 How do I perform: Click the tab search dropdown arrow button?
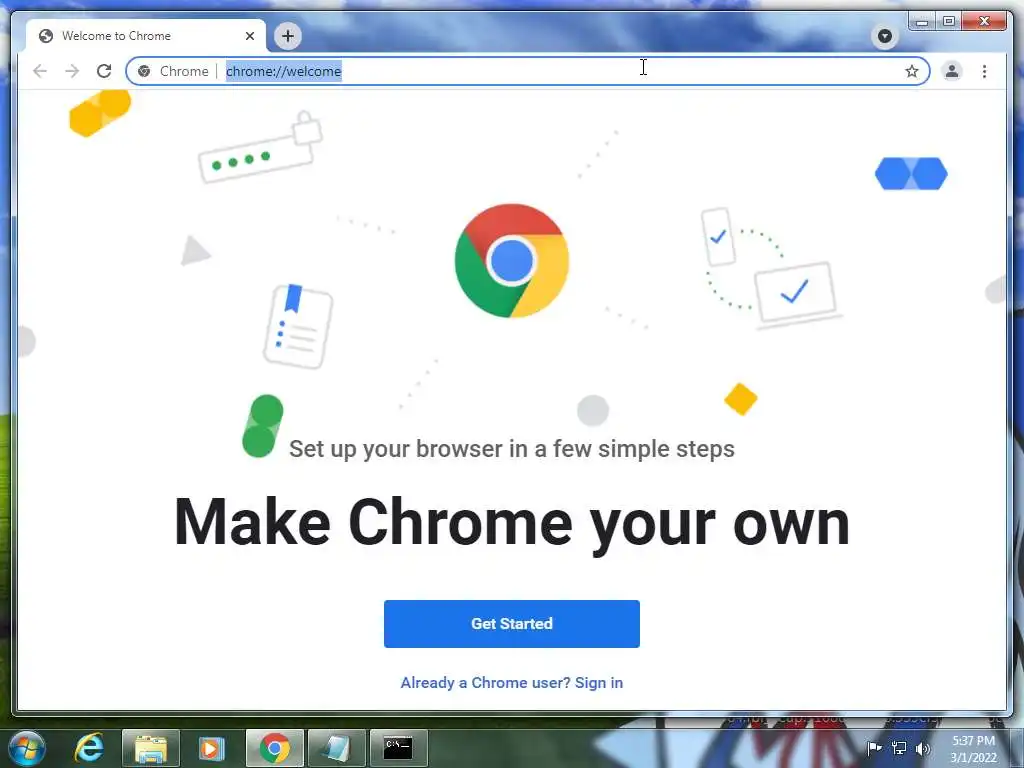[884, 36]
